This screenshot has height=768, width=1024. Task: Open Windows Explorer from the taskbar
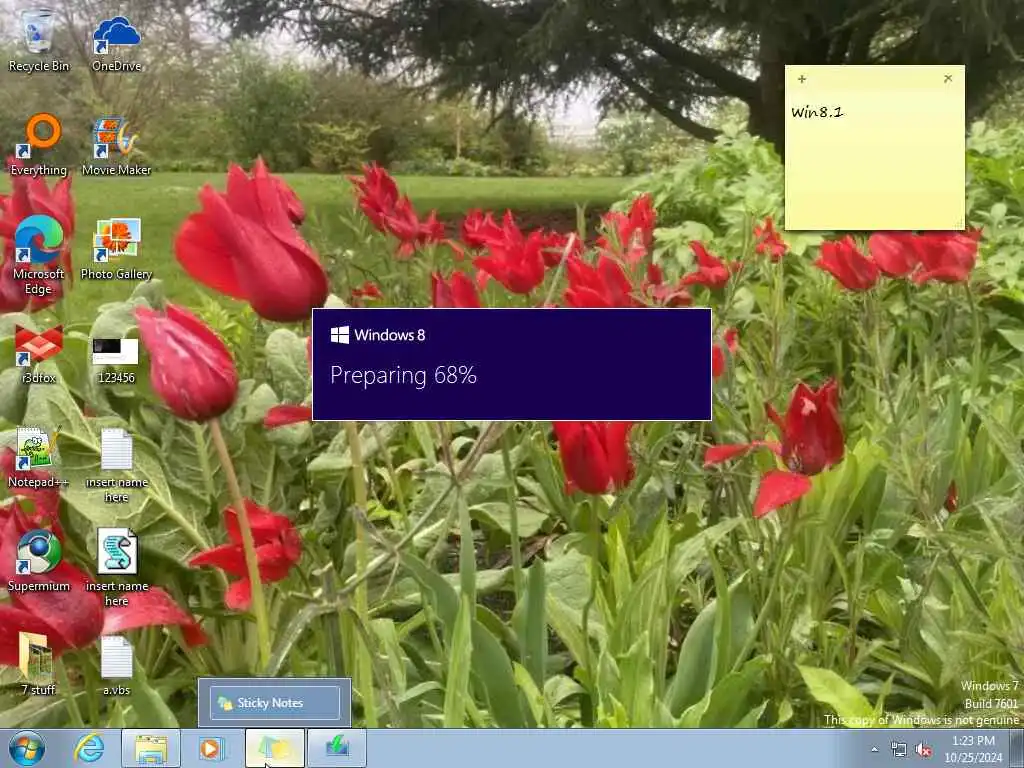(151, 748)
